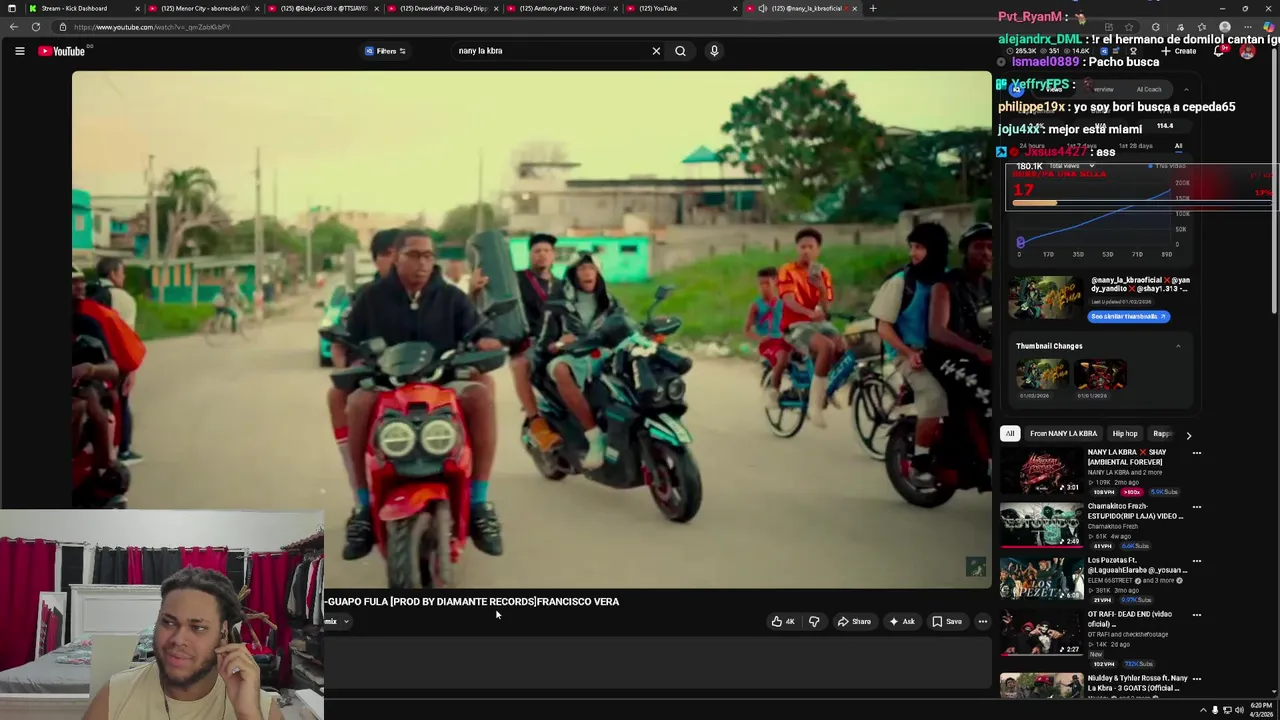Open 'Los Pezetas Ft.' video title

1138,565
